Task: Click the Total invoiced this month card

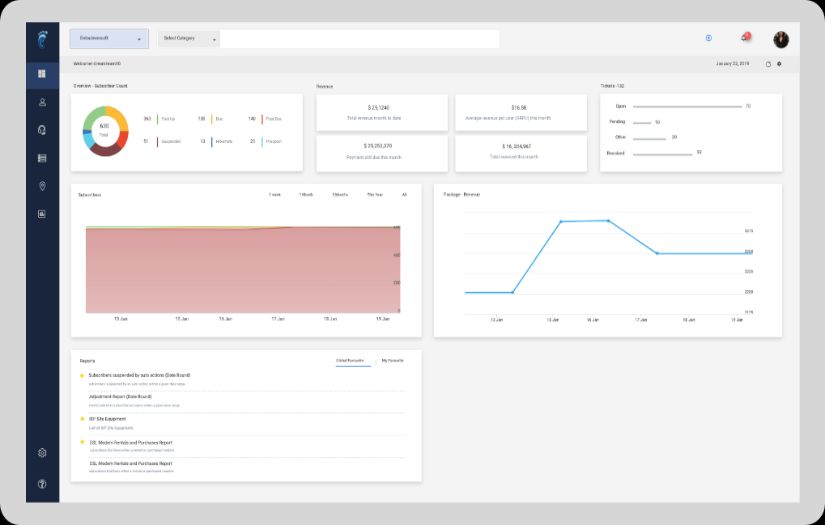Action: [x=521, y=154]
